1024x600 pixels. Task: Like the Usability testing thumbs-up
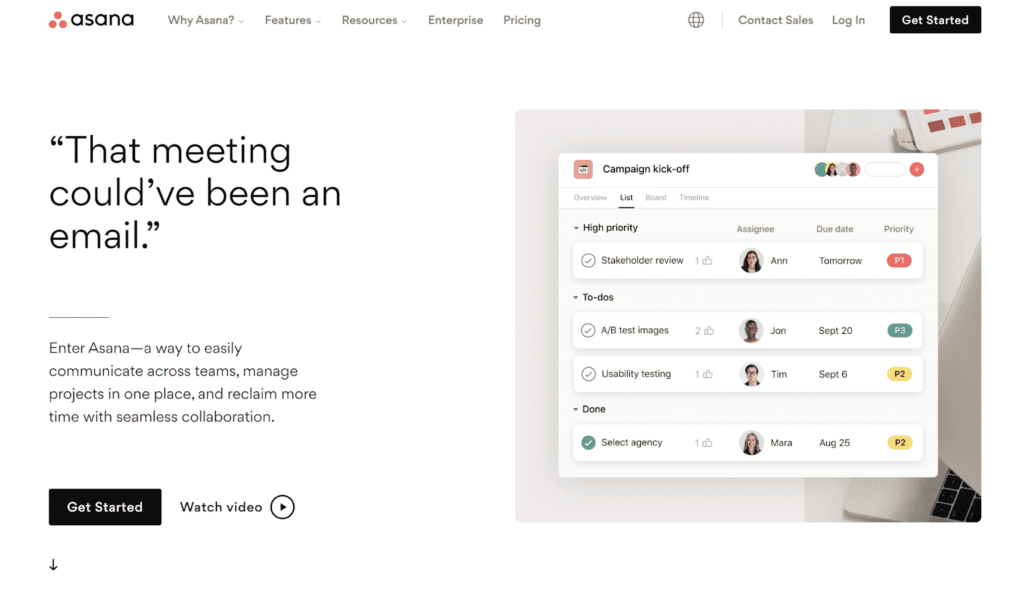(x=707, y=374)
